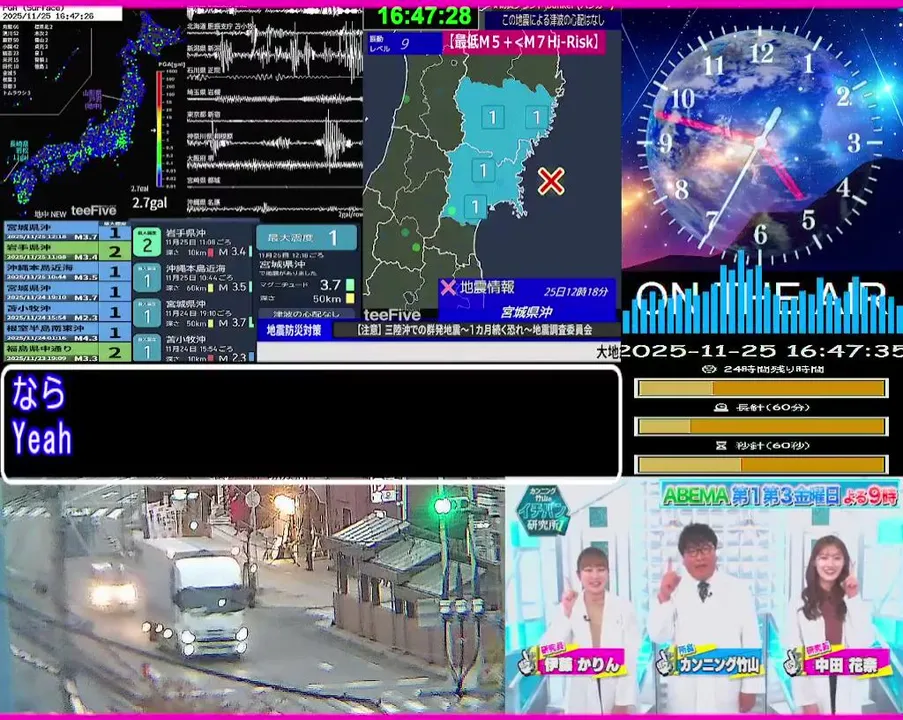The height and width of the screenshot is (720, 903).
Task: Click the 長針(60分) progress bar
Action: (x=761, y=426)
